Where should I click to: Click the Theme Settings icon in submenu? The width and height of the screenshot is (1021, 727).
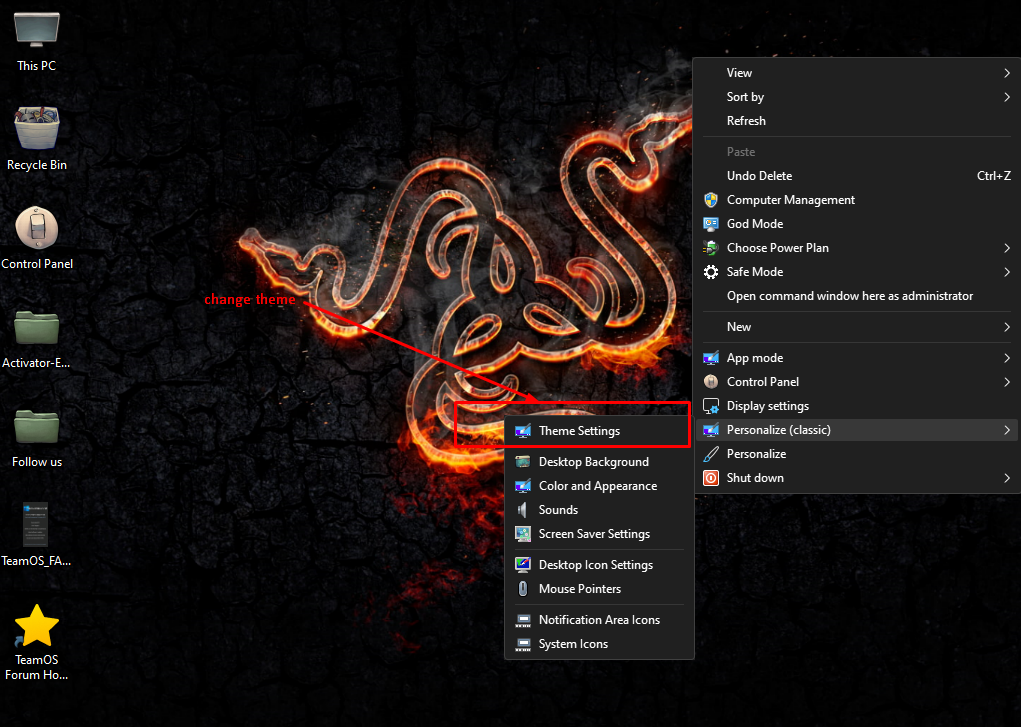(x=523, y=431)
